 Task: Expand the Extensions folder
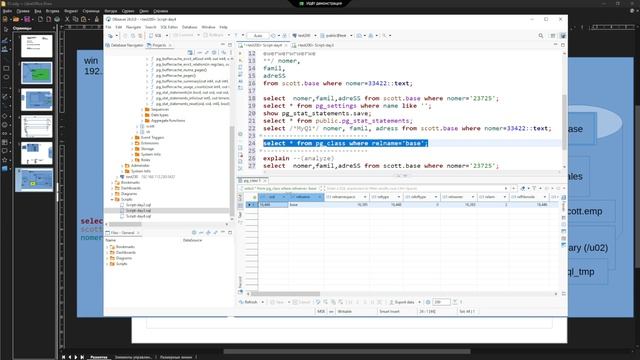tap(132, 143)
